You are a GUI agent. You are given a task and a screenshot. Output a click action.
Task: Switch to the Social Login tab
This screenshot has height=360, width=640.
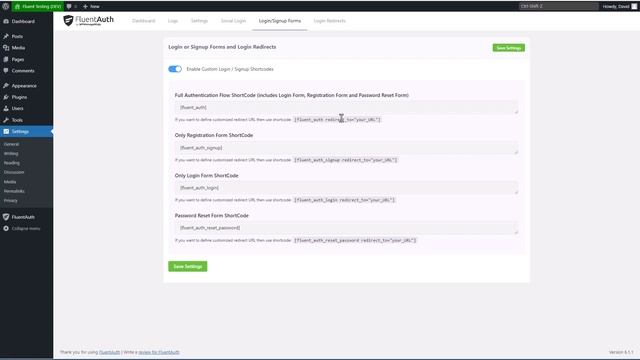coord(233,21)
